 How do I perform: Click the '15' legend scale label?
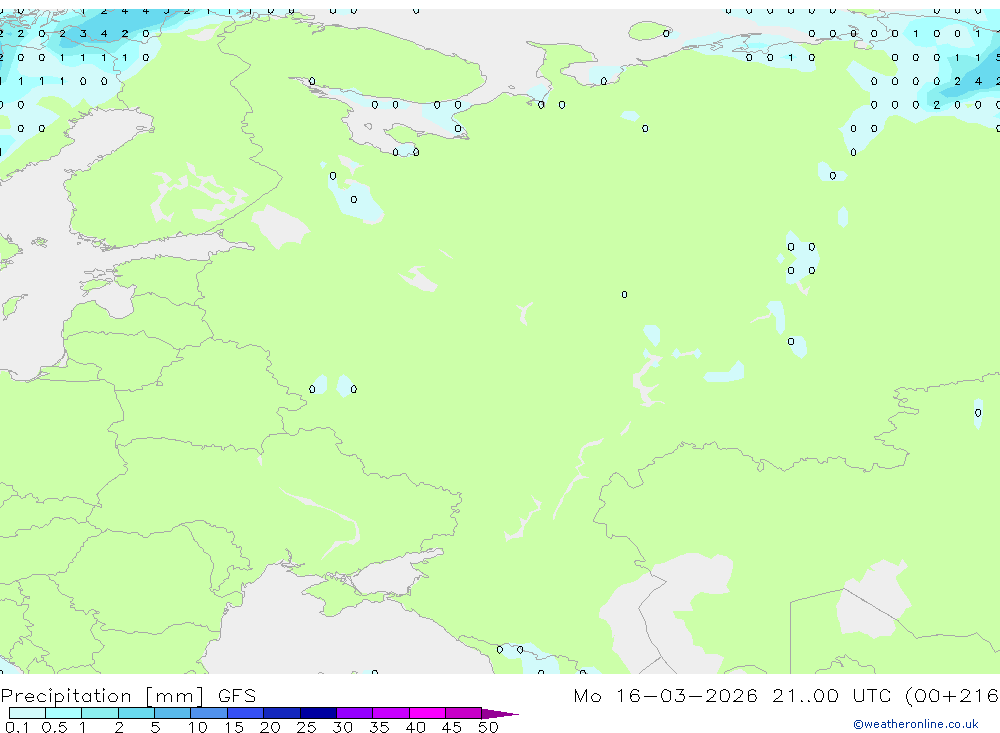[x=234, y=727]
